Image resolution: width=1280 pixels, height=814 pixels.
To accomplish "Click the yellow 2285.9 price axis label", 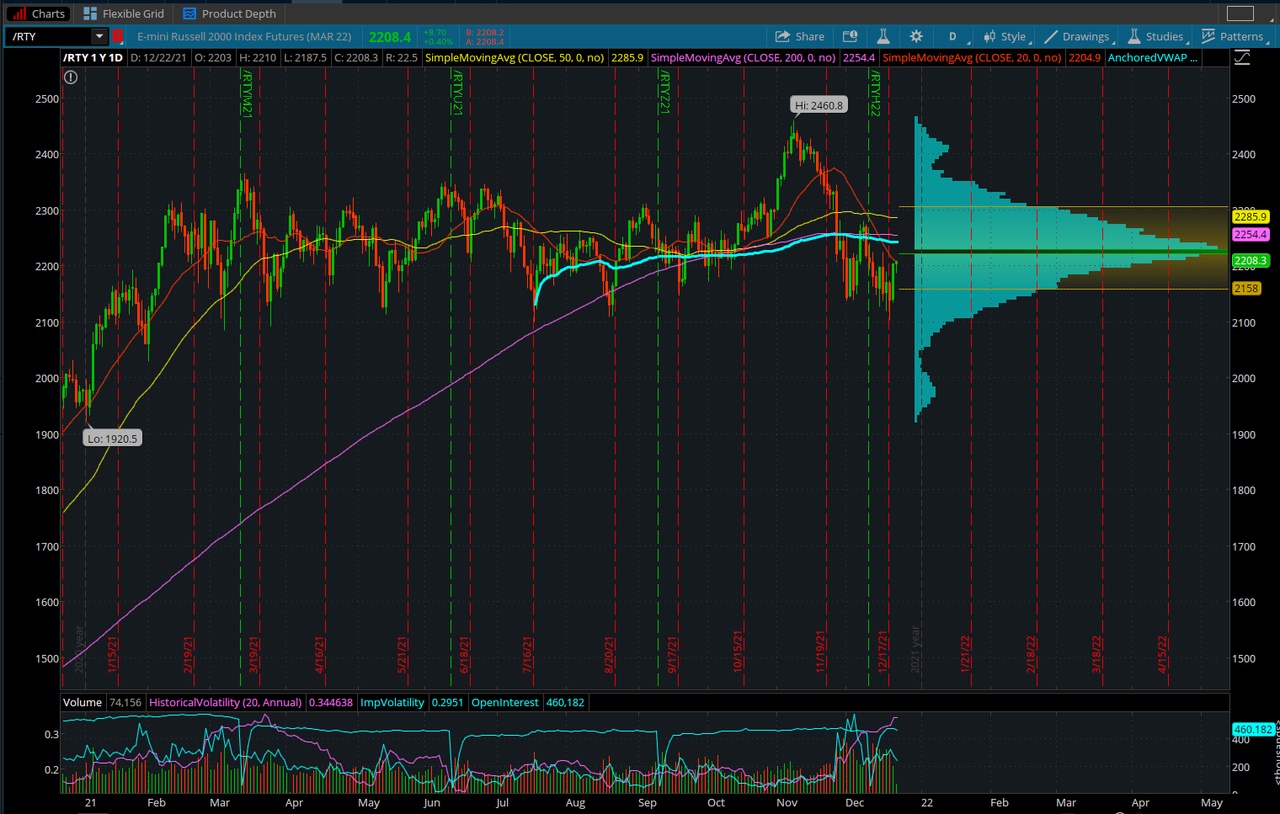I will click(1250, 216).
